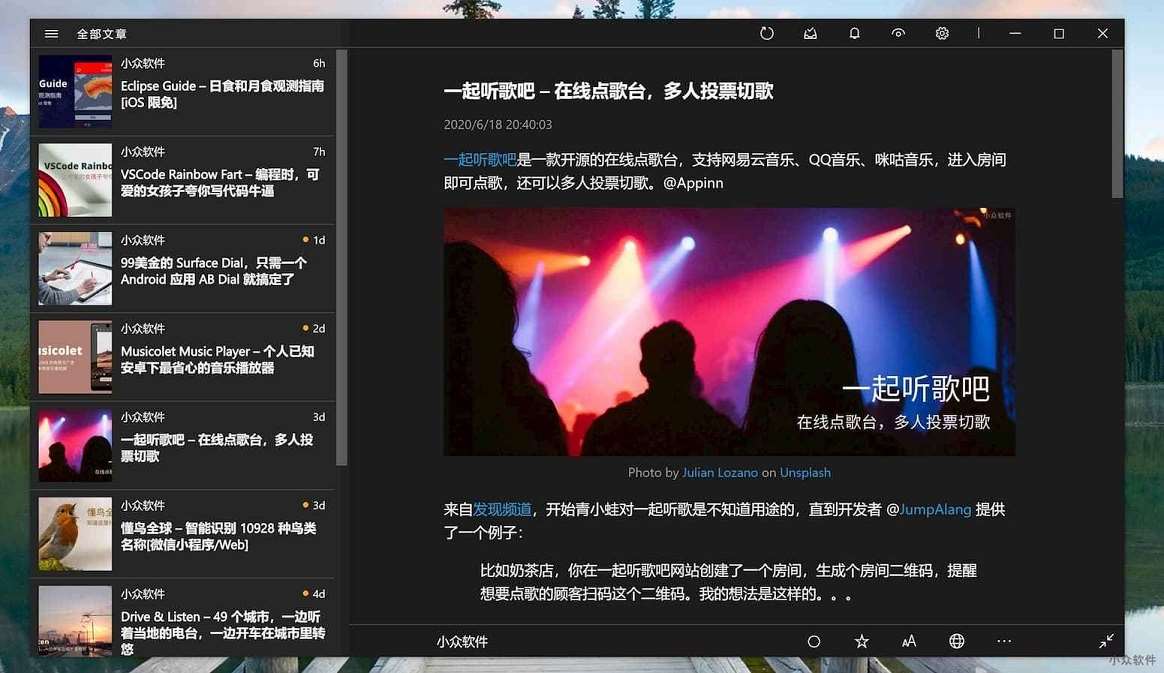Mark article unread using circle icon
Image resolution: width=1164 pixels, height=673 pixels.
click(x=814, y=641)
